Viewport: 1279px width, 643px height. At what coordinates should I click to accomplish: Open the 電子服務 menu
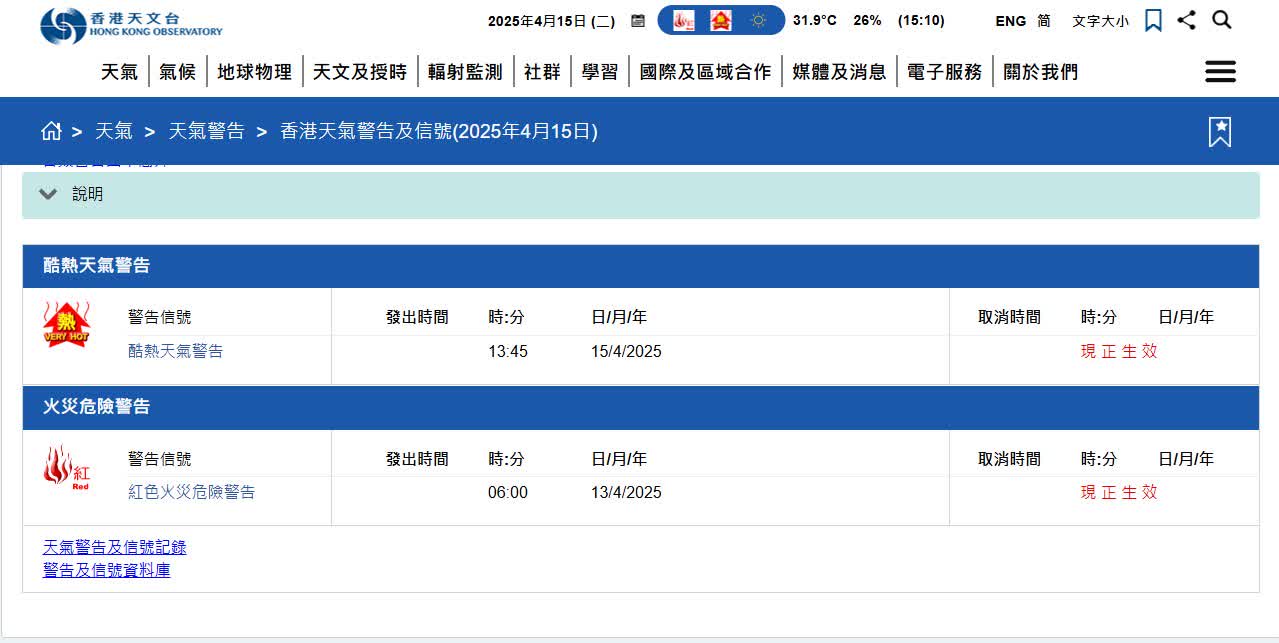[x=945, y=72]
